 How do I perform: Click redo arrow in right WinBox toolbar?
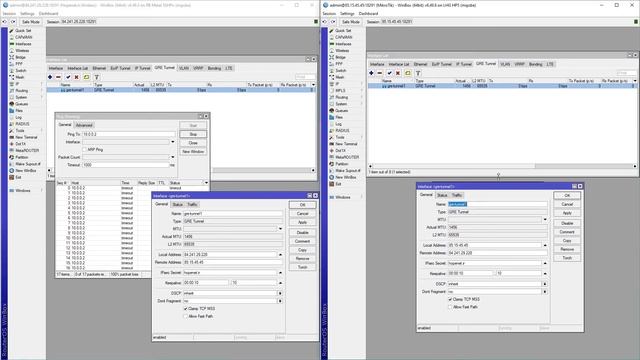pyautogui.click(x=333, y=22)
